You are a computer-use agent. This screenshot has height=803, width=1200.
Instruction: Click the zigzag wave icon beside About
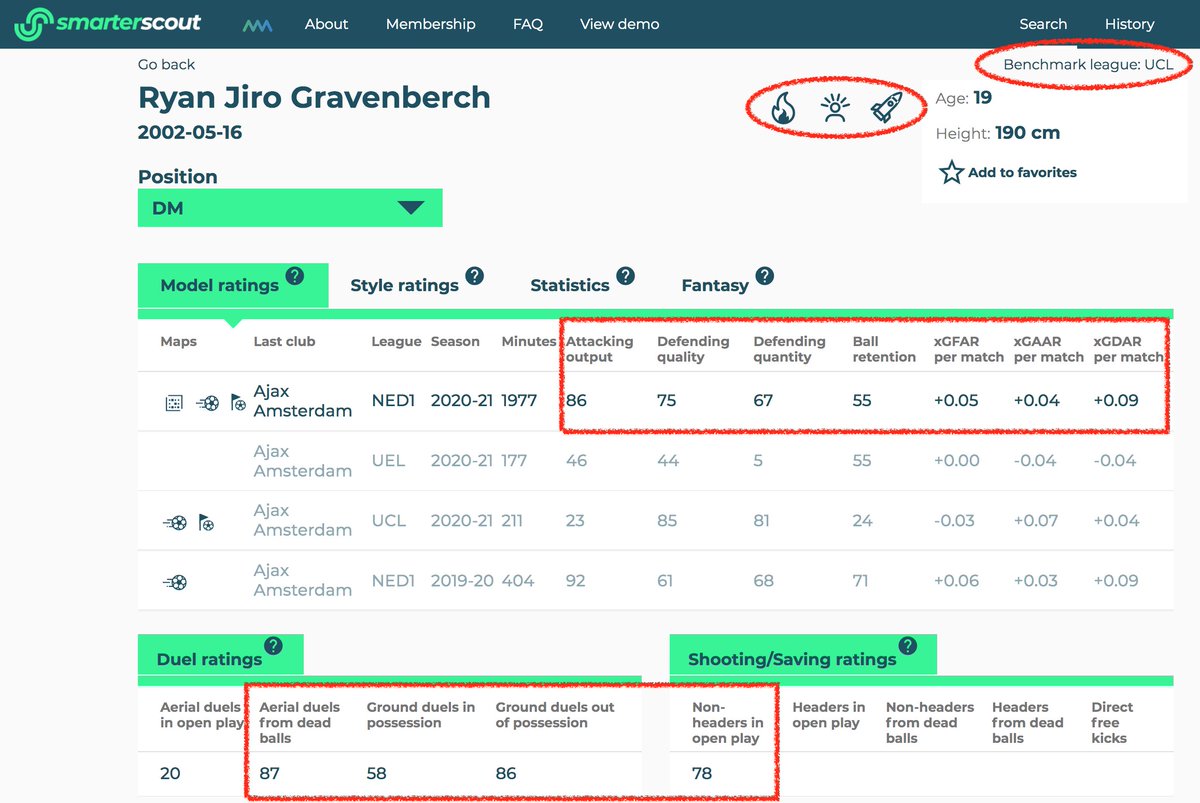(258, 24)
